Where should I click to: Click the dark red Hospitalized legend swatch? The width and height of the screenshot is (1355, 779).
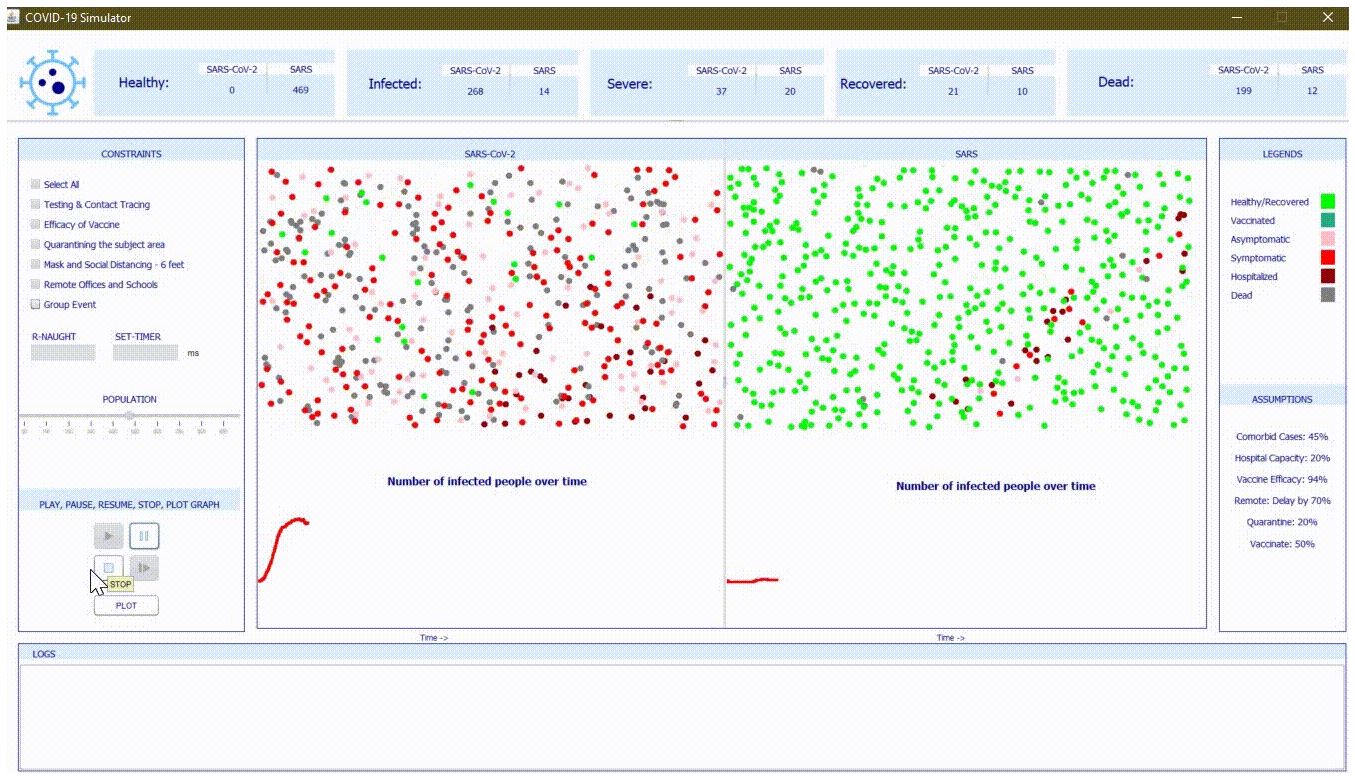[x=1328, y=277]
